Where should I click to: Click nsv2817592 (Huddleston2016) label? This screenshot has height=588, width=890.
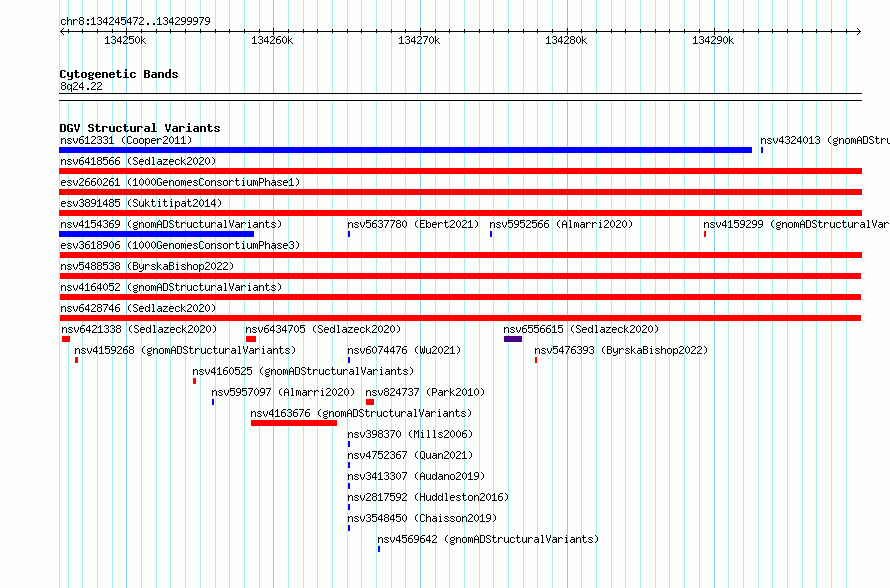click(429, 497)
